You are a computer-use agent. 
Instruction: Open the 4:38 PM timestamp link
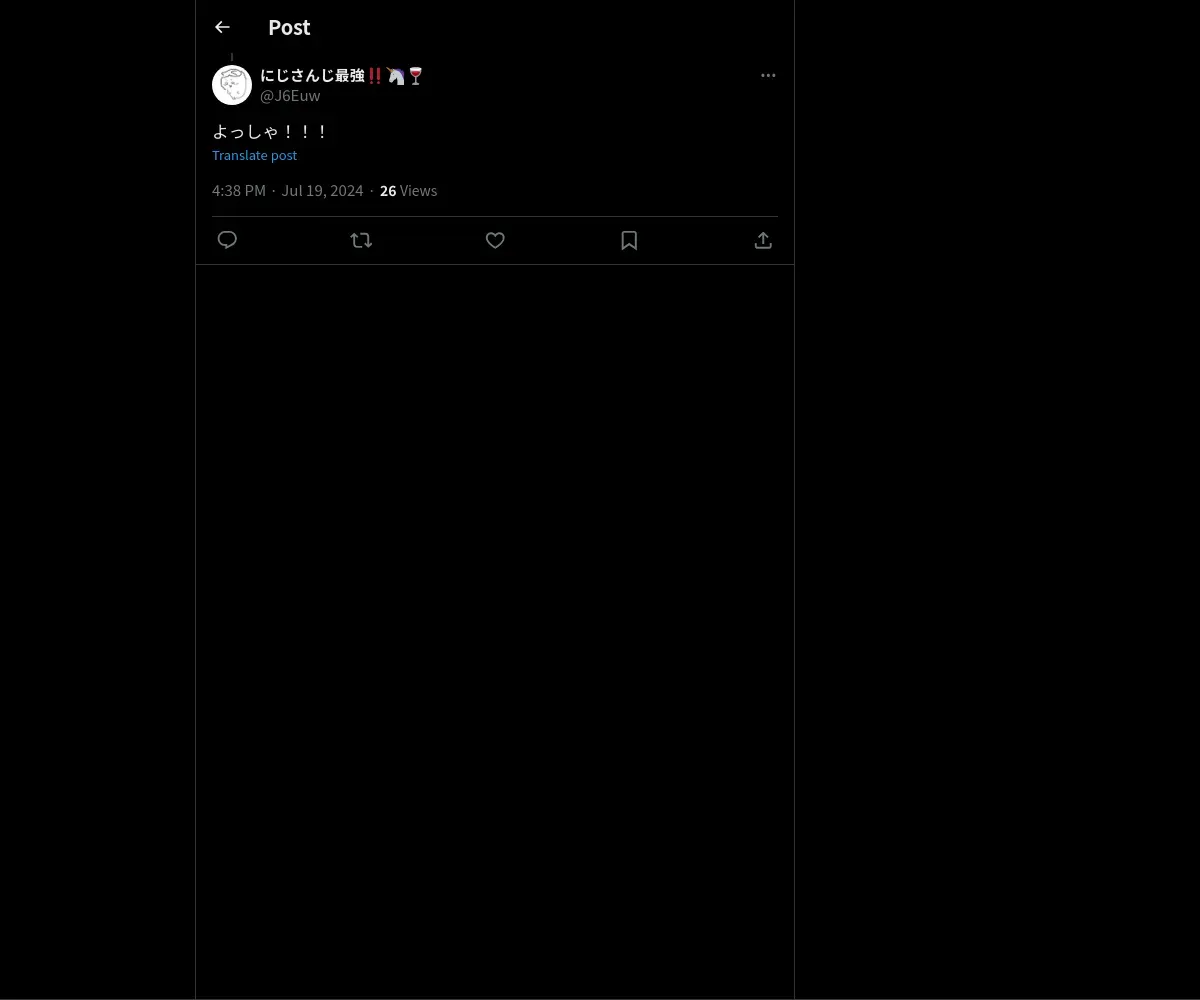coord(239,190)
